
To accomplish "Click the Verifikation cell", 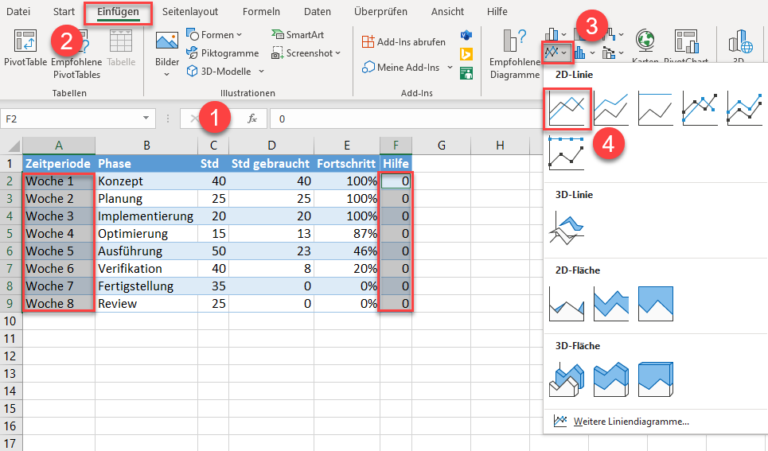I will (146, 268).
